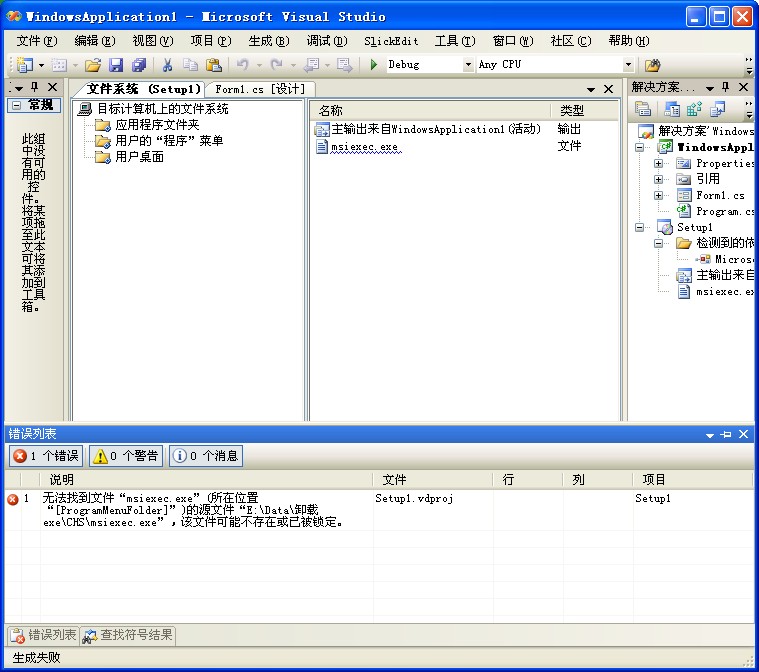The width and height of the screenshot is (759, 672).
Task: Click the Properties icon in Solution Explorer toolbar
Action: (x=643, y=109)
